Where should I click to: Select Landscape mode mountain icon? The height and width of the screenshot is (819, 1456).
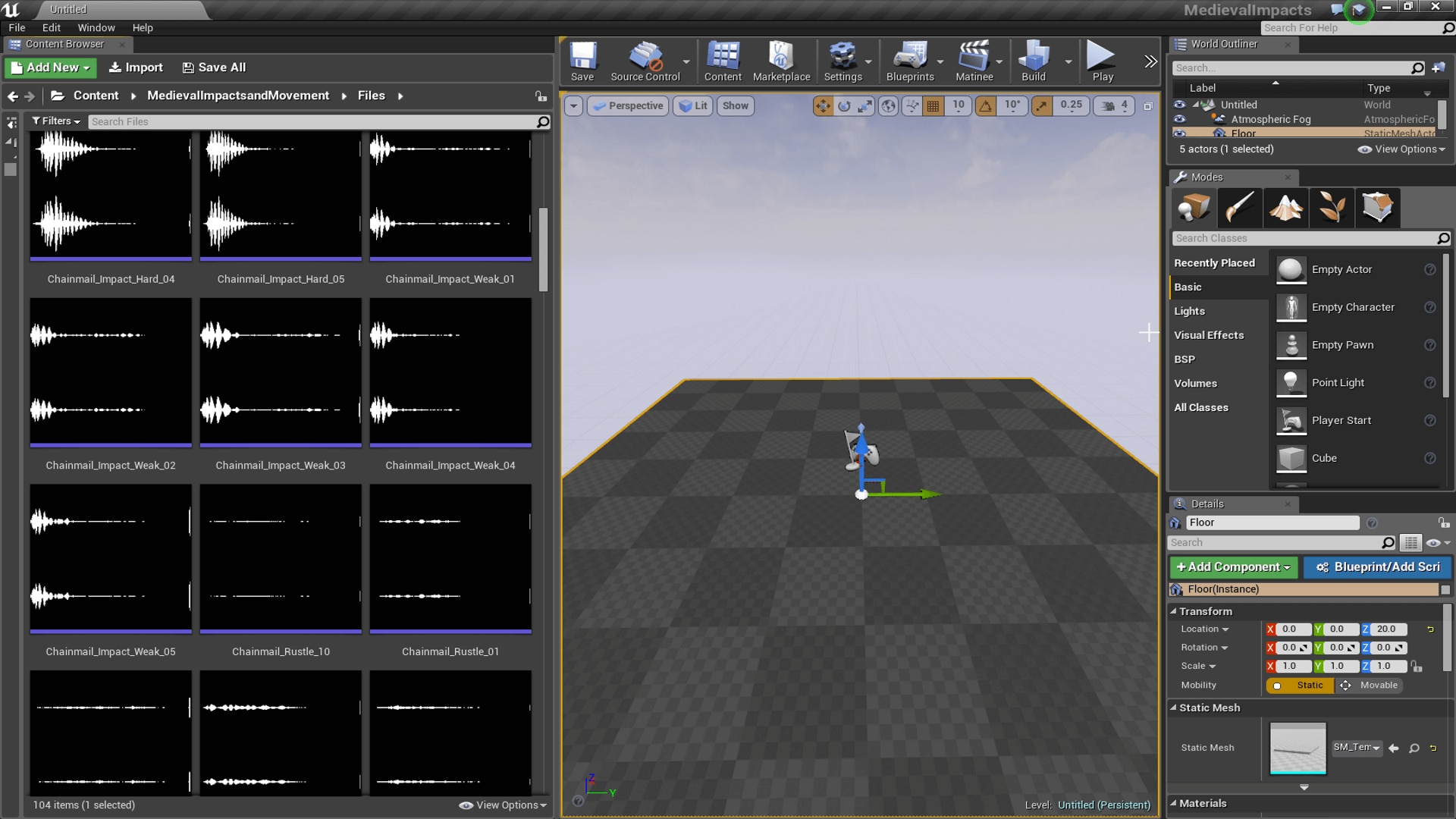click(x=1285, y=207)
